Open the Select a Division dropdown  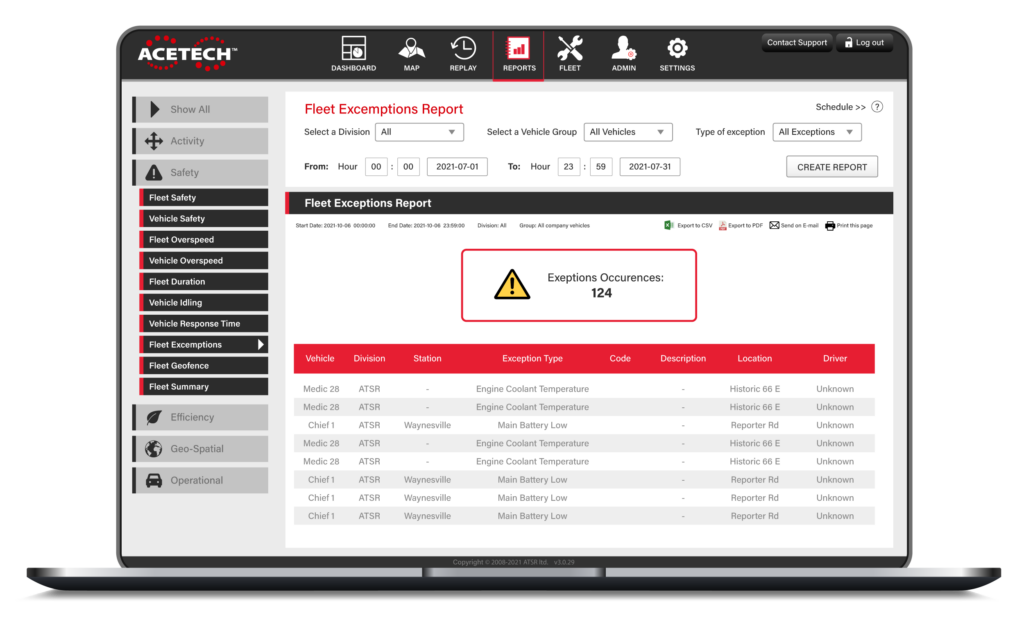(419, 131)
